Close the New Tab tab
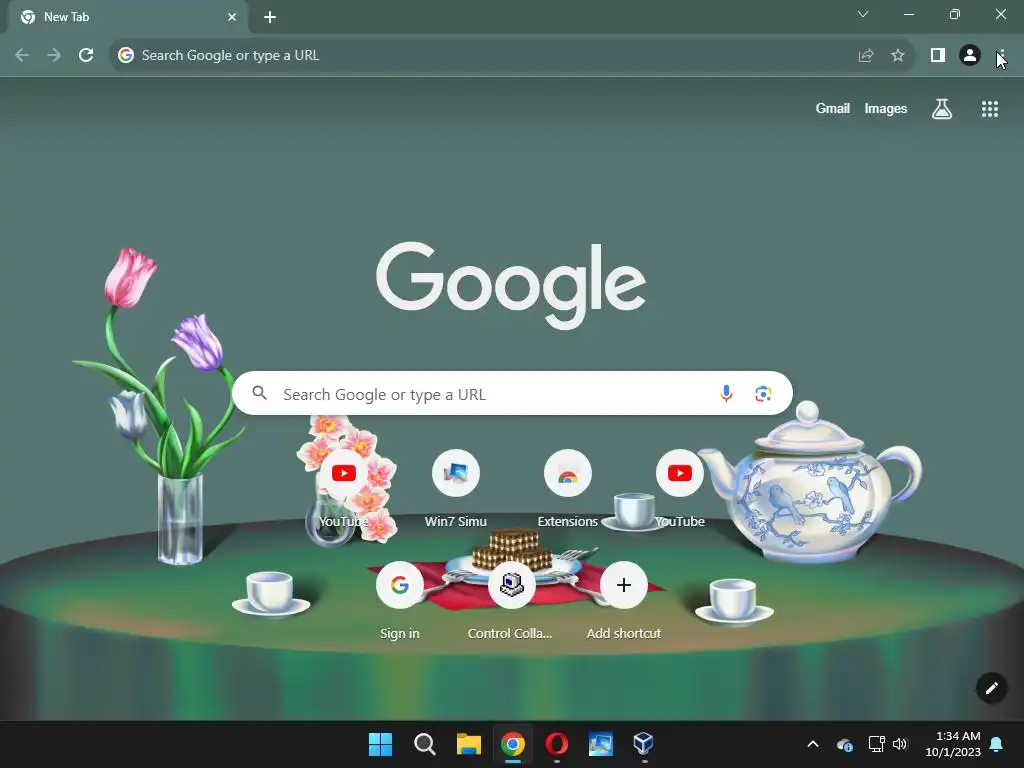 (x=232, y=17)
